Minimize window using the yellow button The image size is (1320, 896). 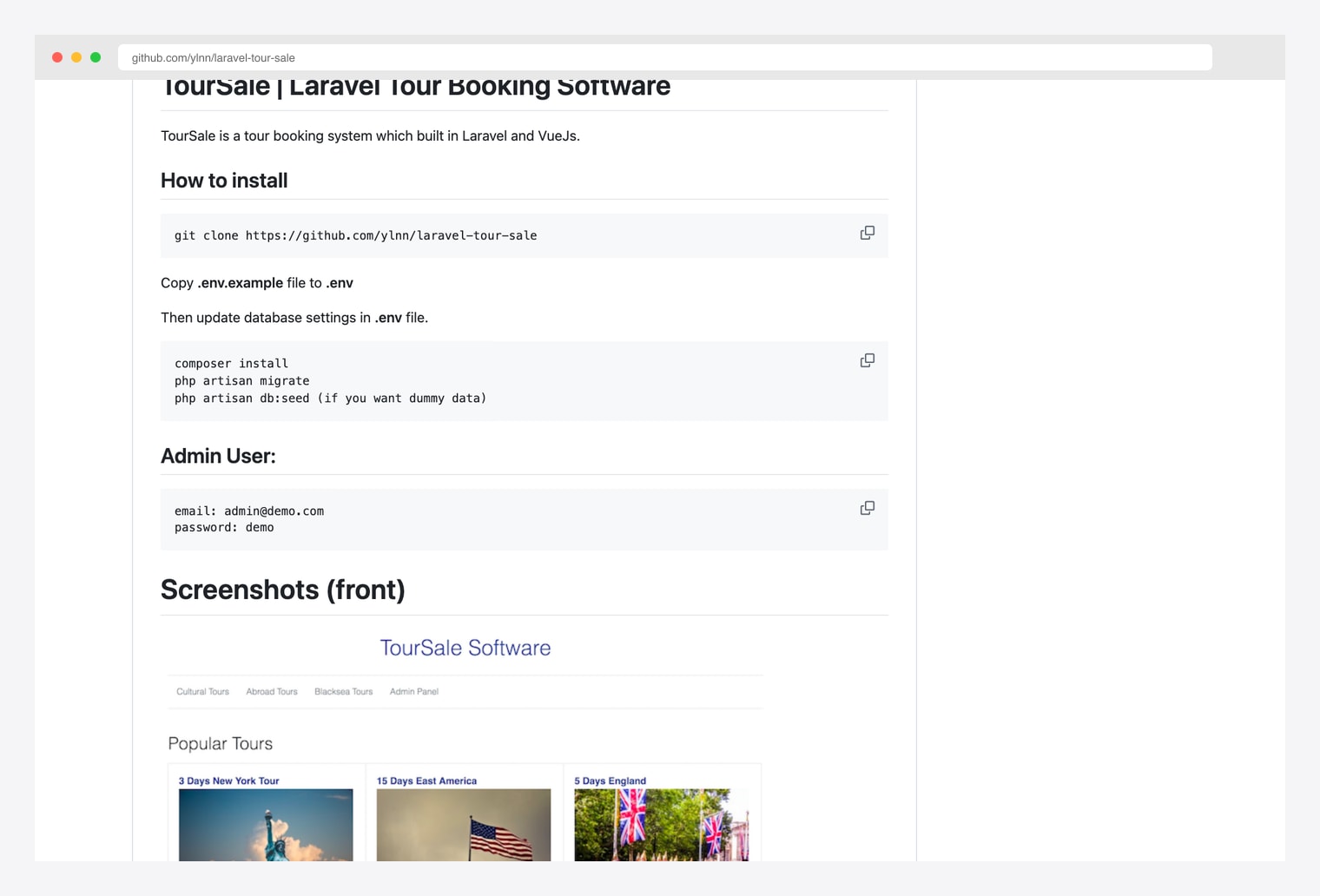[76, 57]
